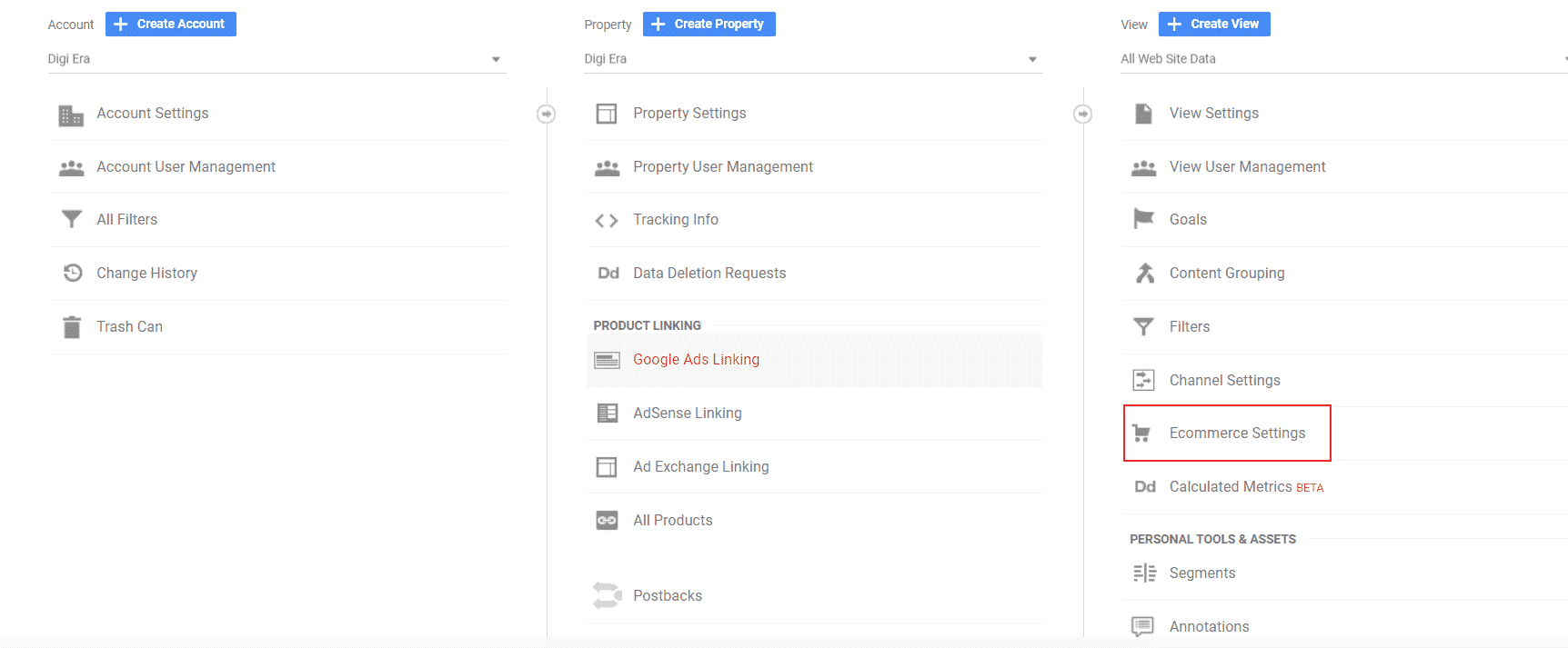
Task: Click the Tracking Info code brackets icon
Action: [x=607, y=221]
